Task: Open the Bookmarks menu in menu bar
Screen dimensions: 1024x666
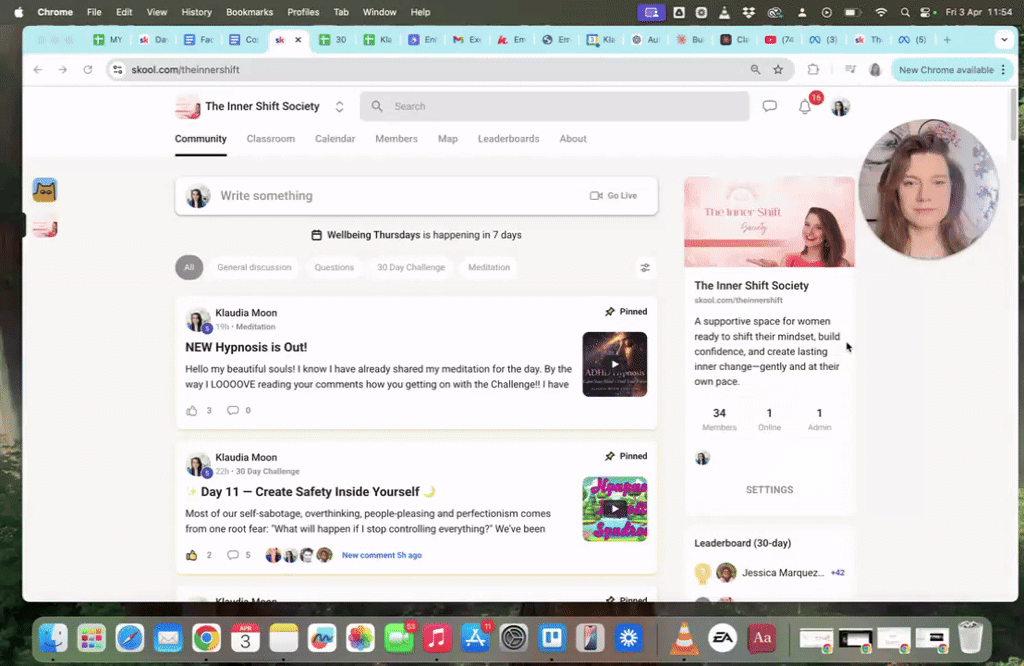Action: (x=249, y=12)
